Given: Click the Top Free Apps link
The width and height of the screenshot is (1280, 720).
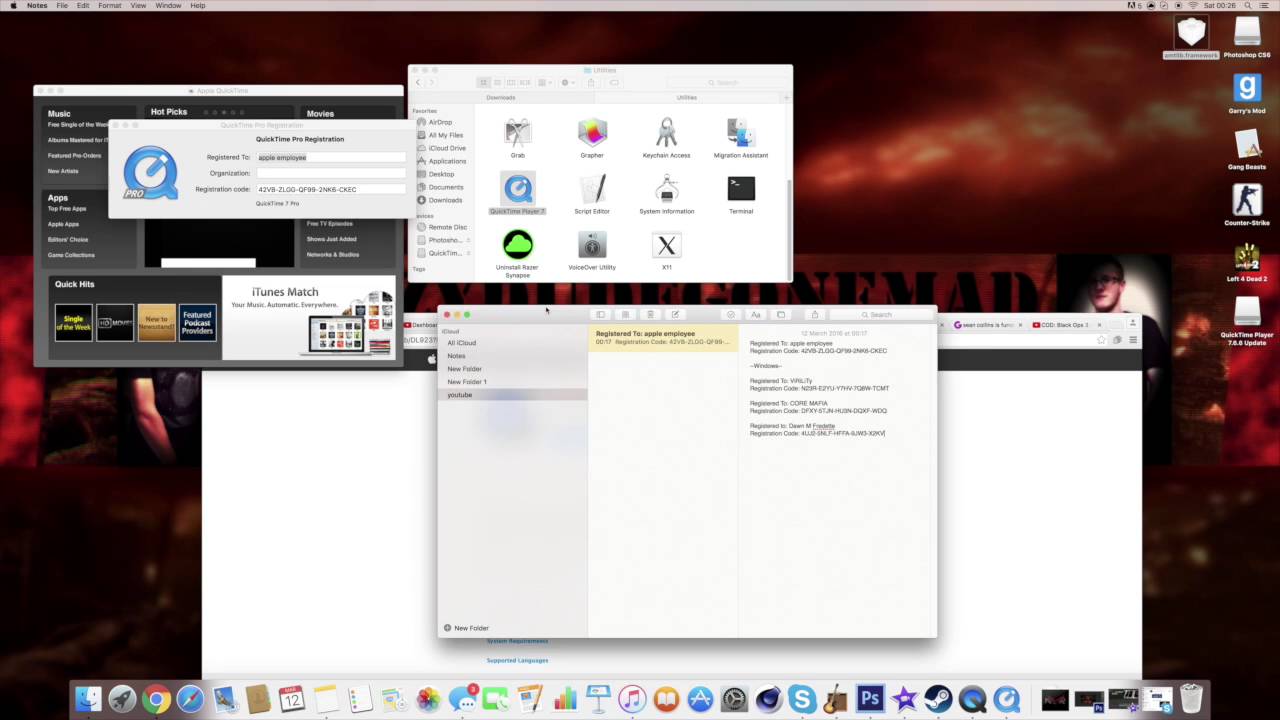Looking at the screenshot, I should [67, 209].
